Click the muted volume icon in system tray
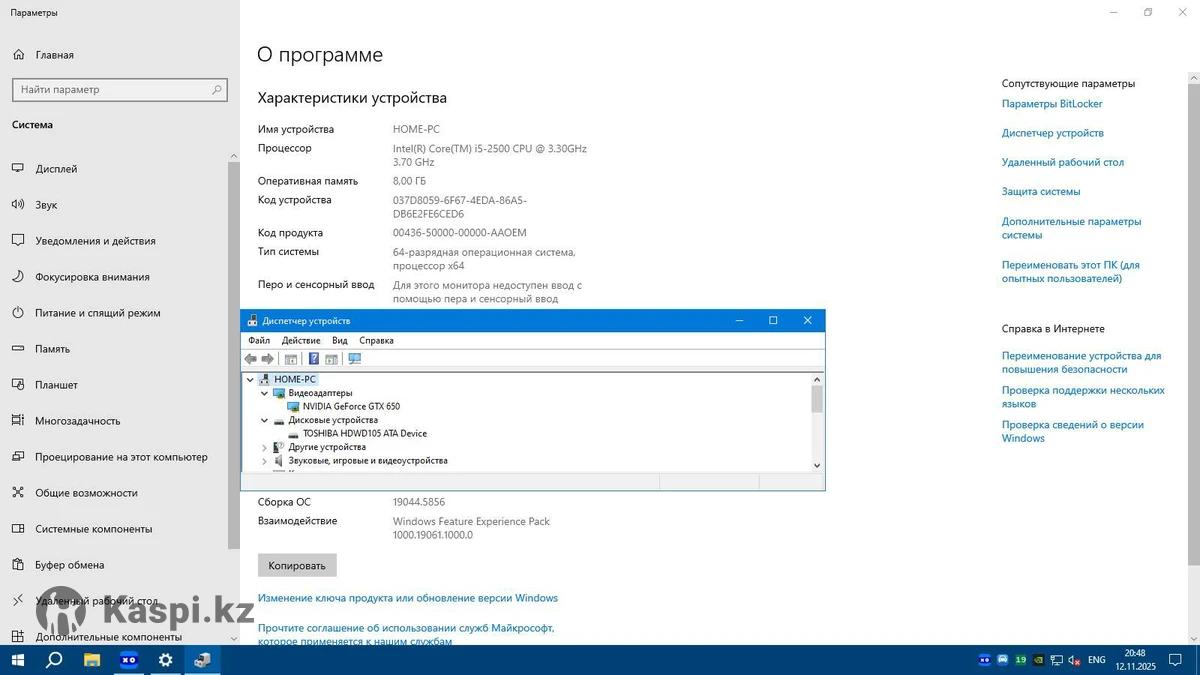 [1073, 660]
